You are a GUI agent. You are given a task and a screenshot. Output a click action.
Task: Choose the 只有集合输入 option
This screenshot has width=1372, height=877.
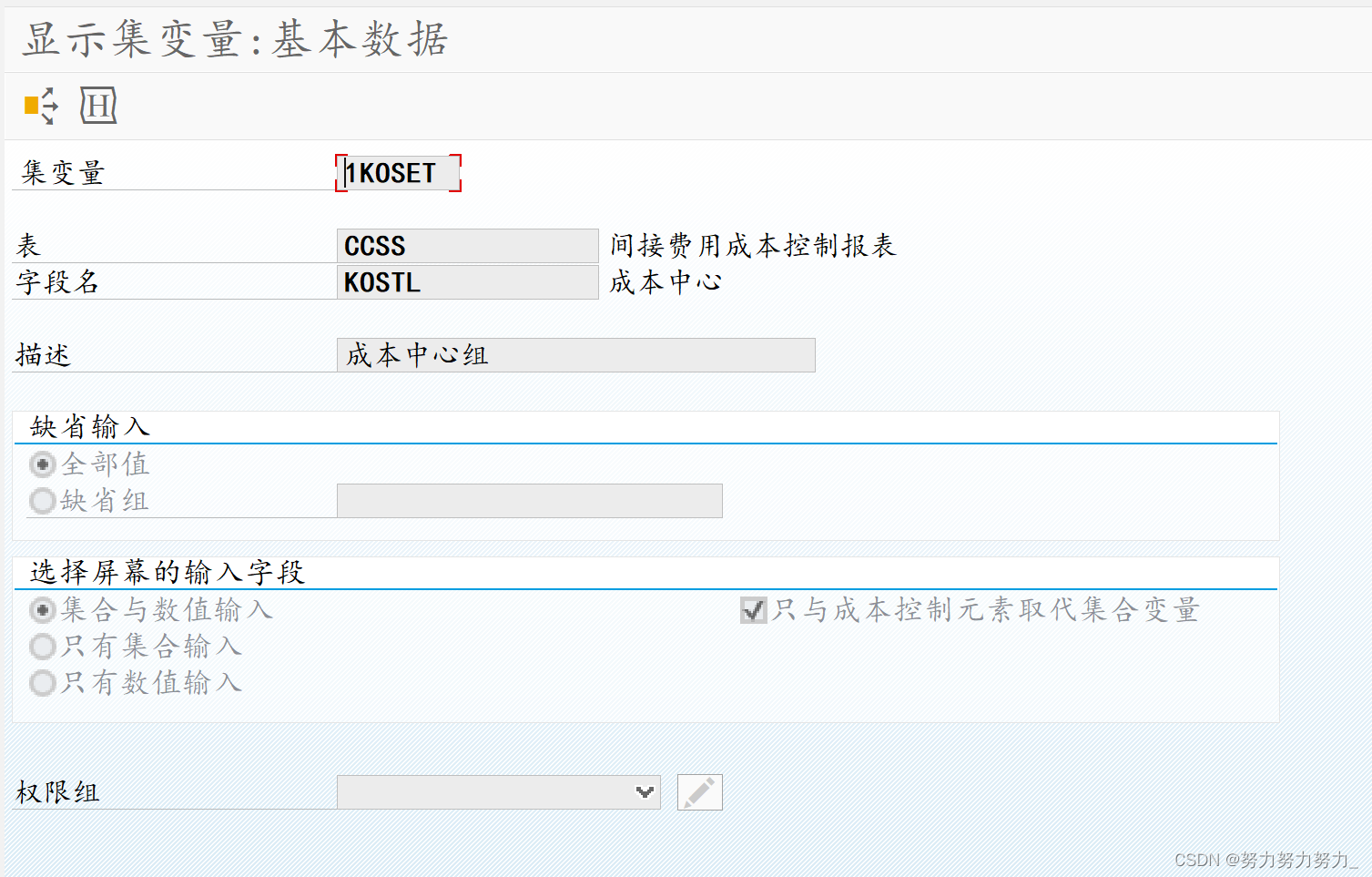(42, 646)
